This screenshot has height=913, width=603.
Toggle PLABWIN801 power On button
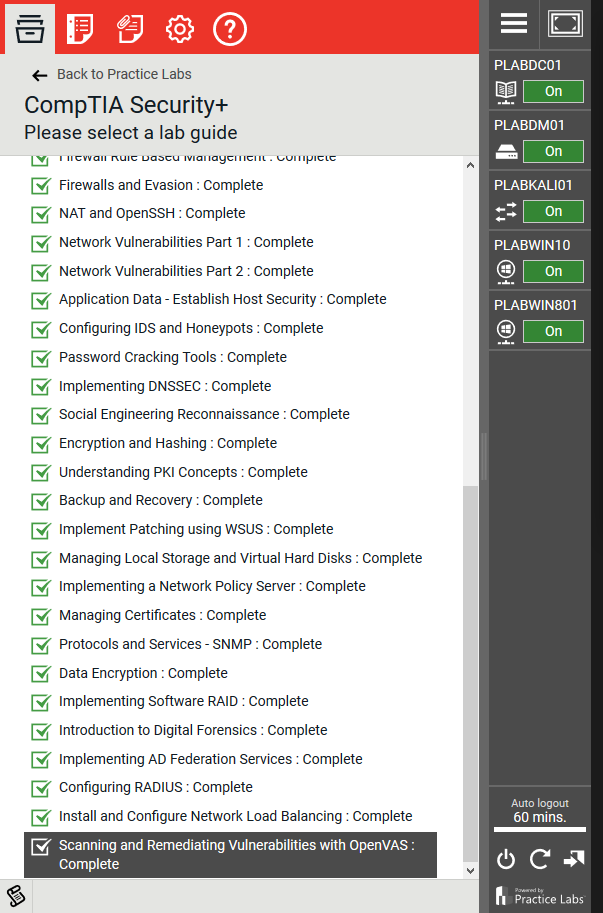coord(553,331)
